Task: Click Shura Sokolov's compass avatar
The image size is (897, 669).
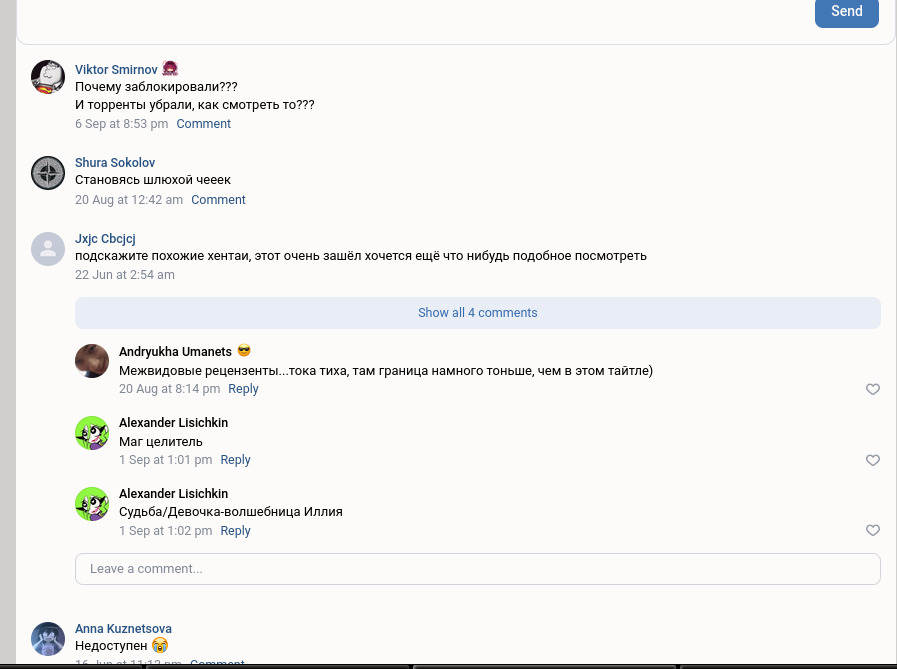Action: (x=48, y=173)
